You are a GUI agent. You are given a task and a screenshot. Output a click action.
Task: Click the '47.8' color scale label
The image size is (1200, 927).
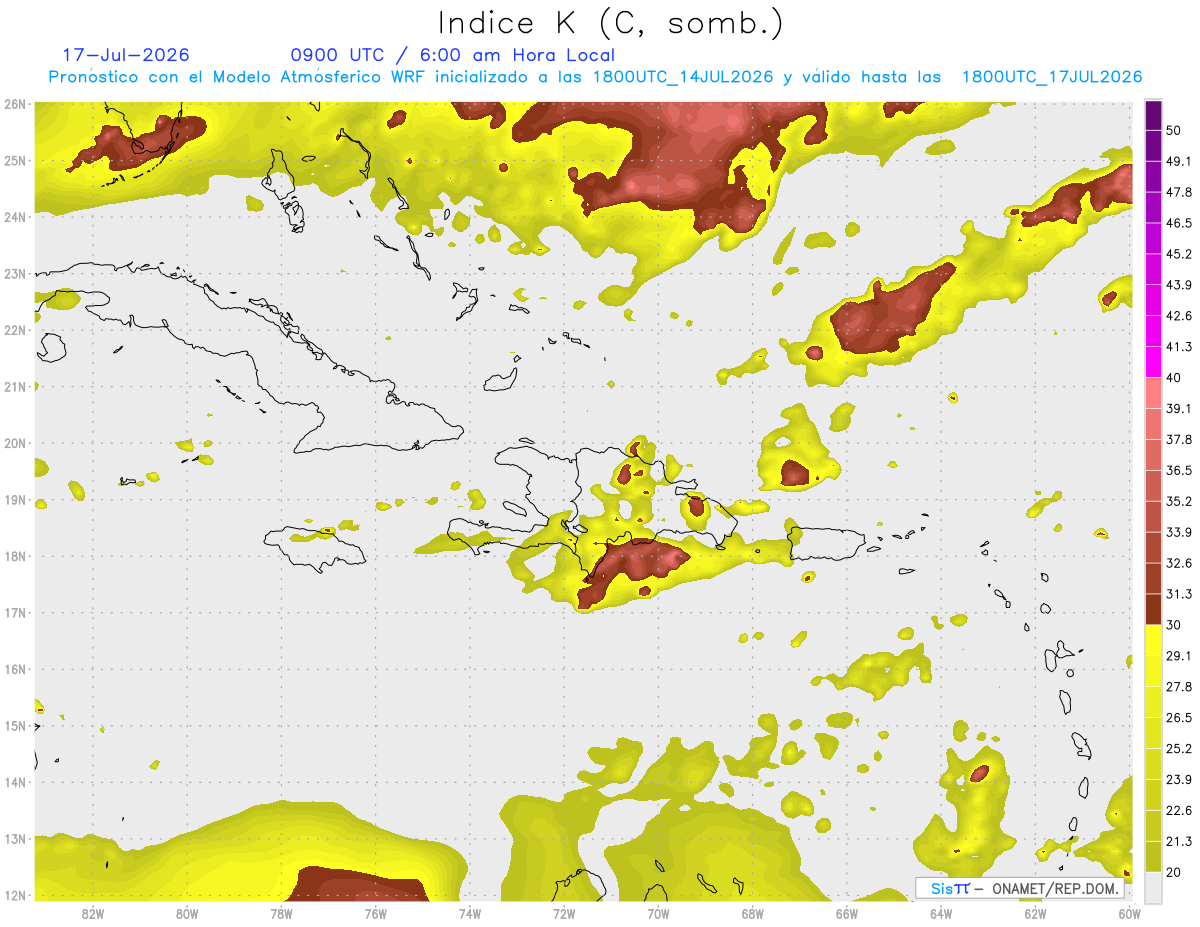pyautogui.click(x=1179, y=192)
